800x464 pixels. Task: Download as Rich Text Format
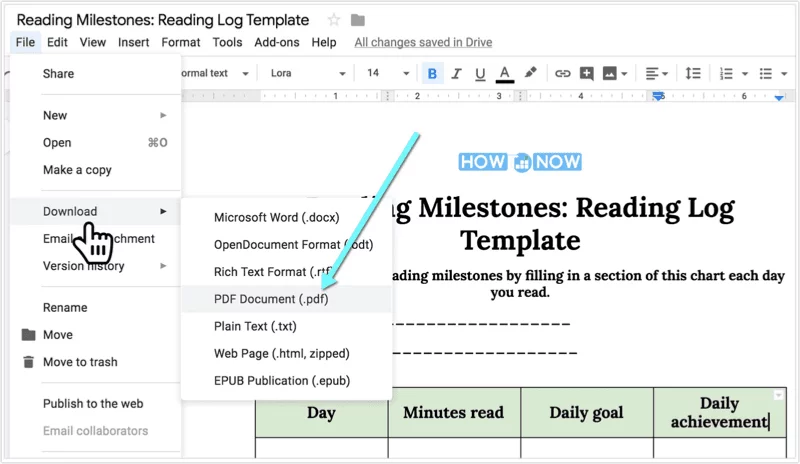coord(287,272)
